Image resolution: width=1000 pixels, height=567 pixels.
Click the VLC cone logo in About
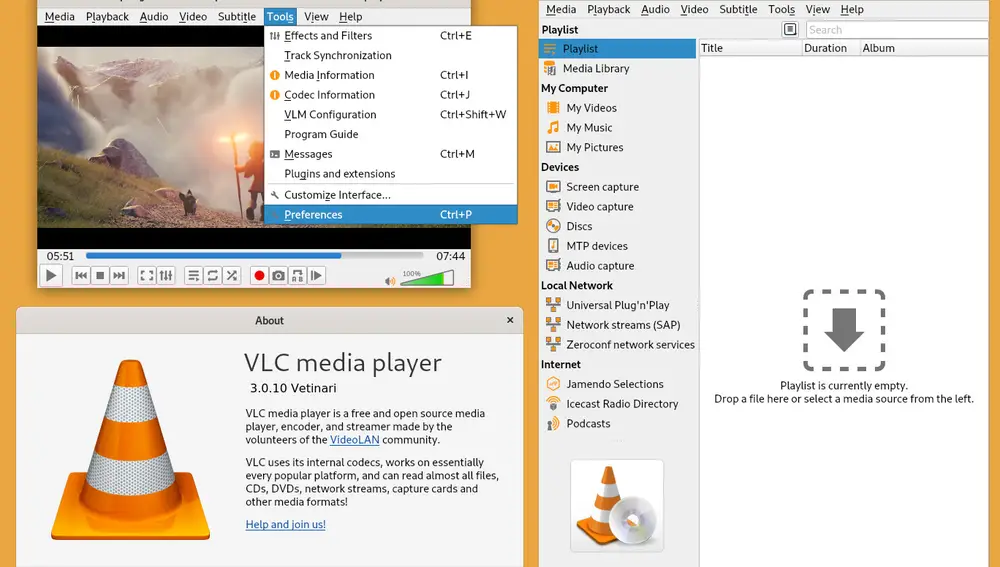[131, 450]
